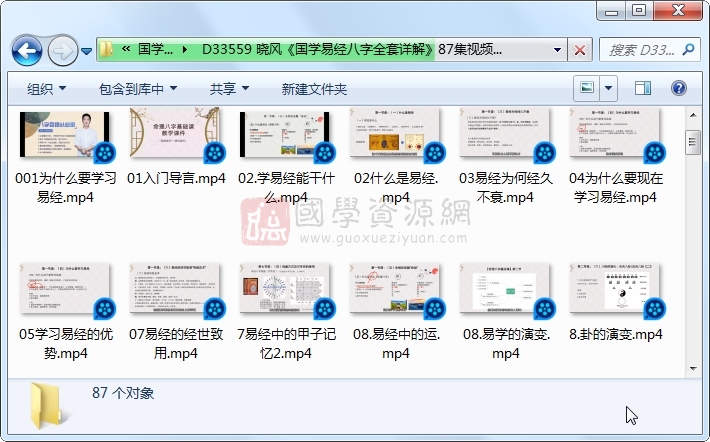This screenshot has height=442, width=710.
Task: Open the 组织 menu
Action: [46, 89]
